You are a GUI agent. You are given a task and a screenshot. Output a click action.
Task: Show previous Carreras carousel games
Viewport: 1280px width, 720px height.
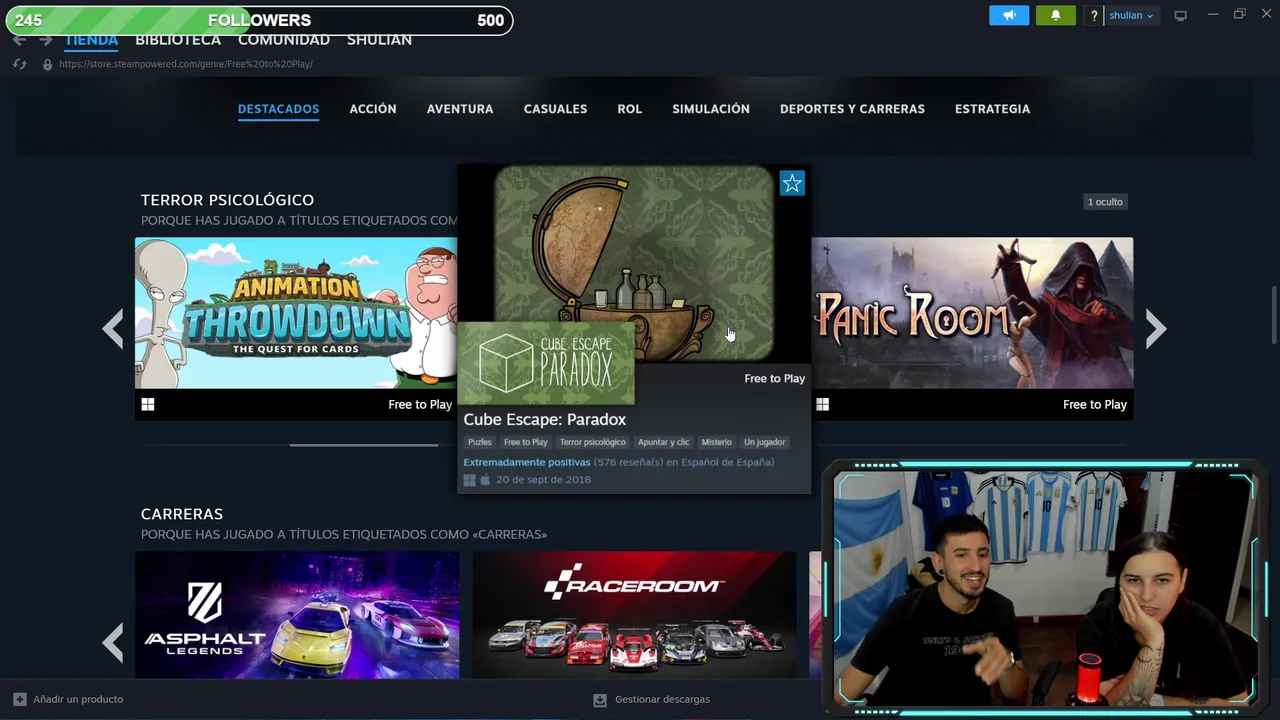click(113, 642)
